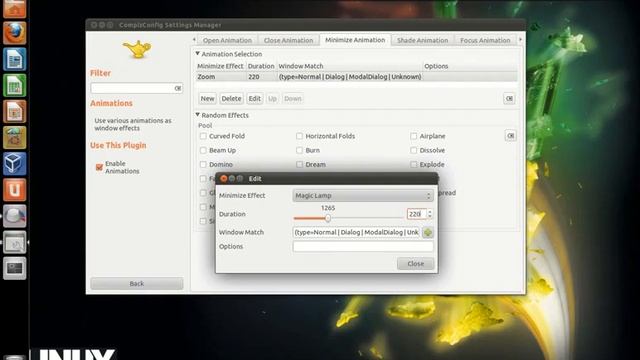Click the Duration value field showing 220

(x=416, y=214)
